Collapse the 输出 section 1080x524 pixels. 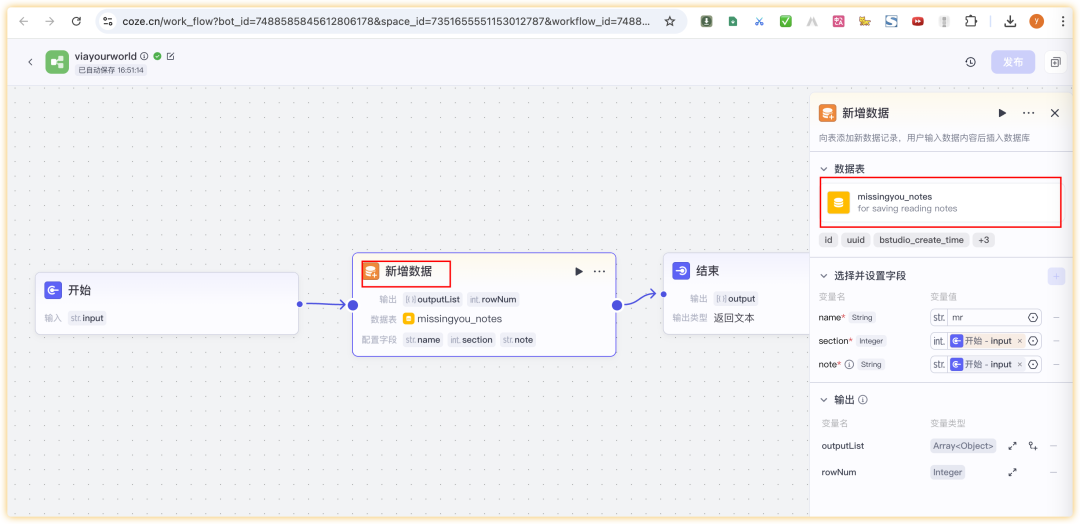[x=823, y=399]
